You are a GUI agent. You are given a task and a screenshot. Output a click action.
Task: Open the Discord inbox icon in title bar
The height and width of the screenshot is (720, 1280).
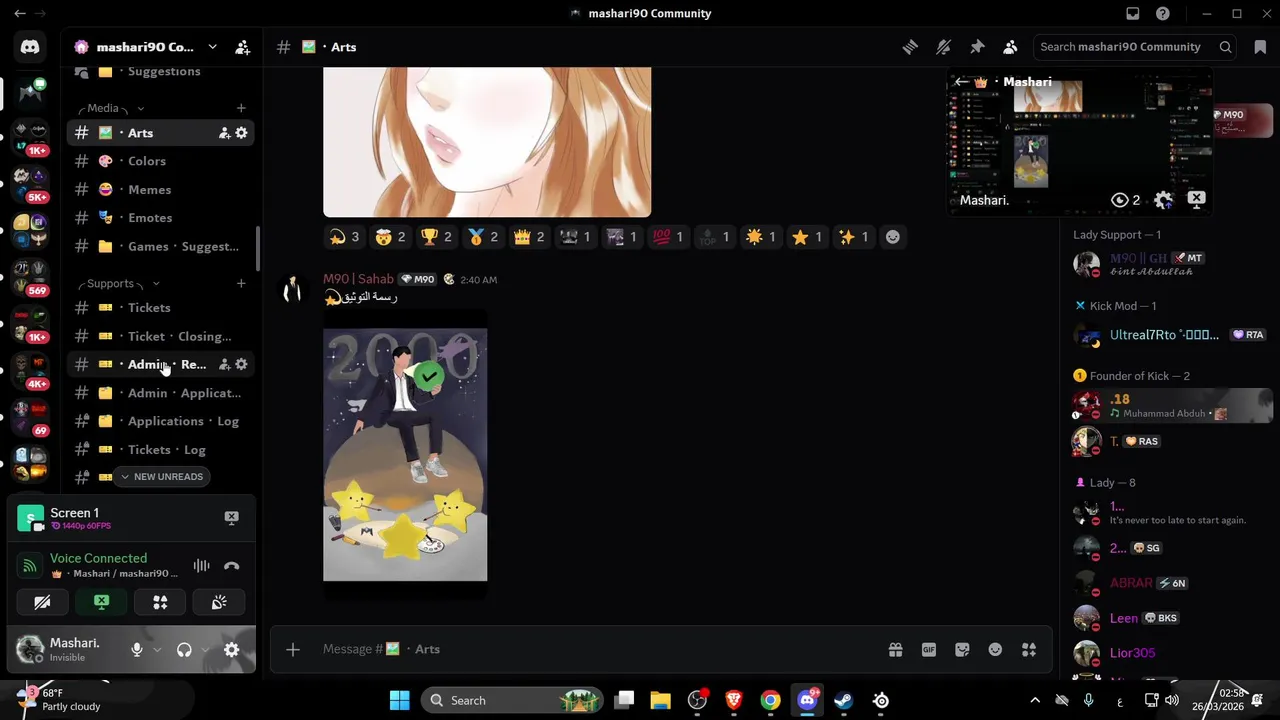tap(1133, 14)
